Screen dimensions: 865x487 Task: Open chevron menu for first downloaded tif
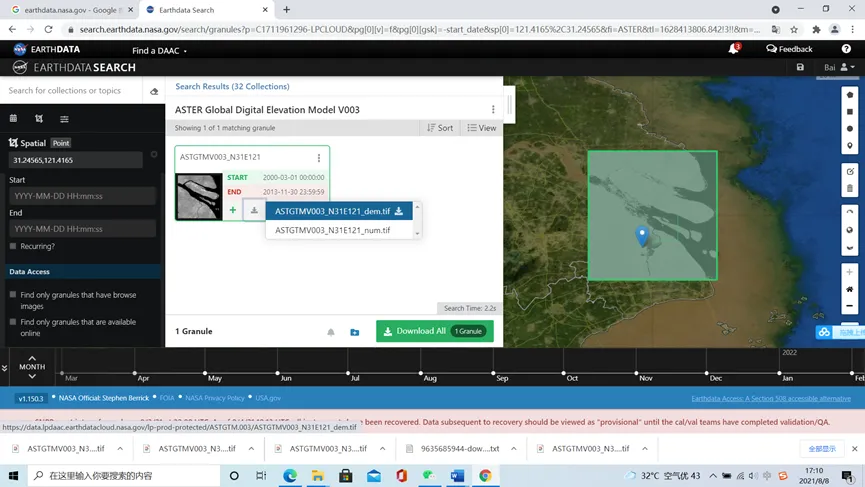click(x=120, y=449)
